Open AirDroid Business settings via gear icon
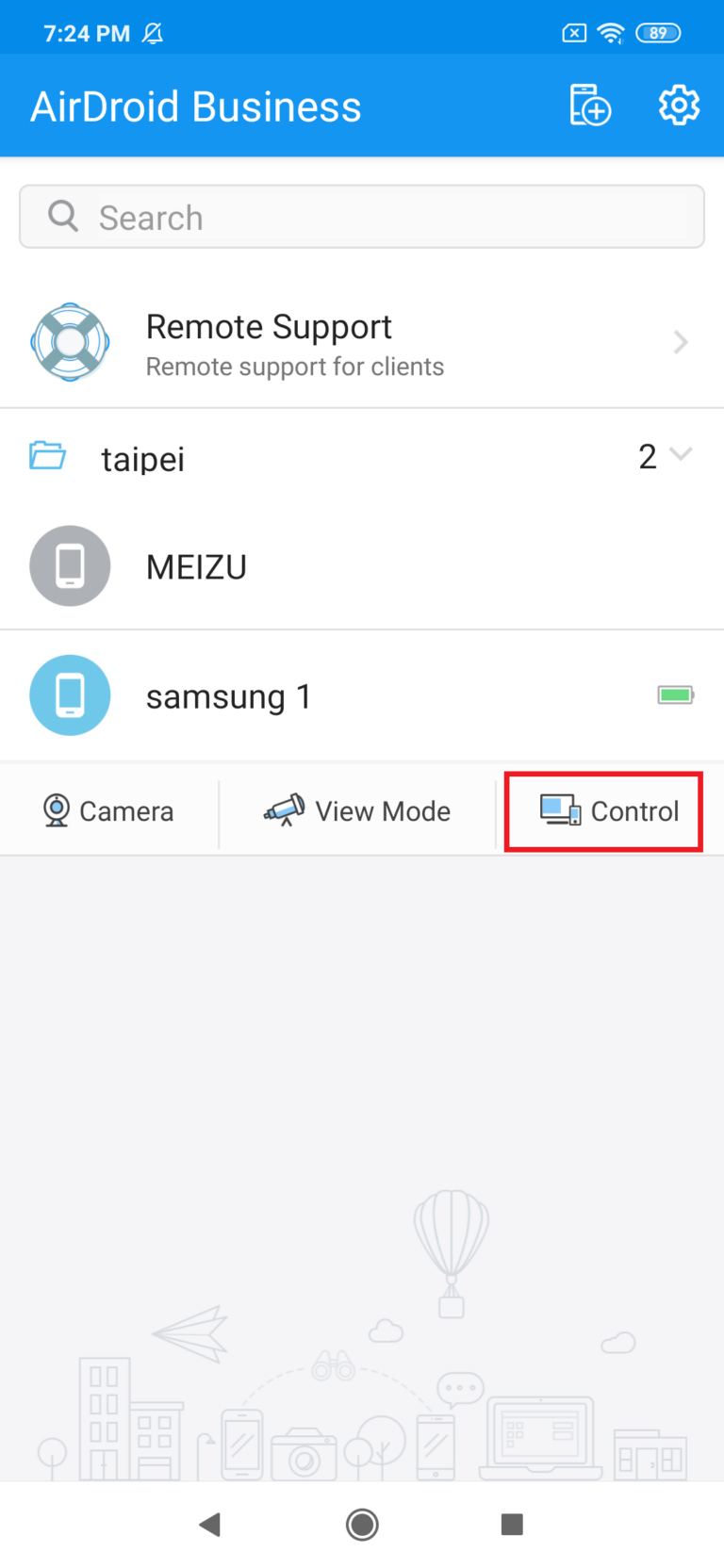Image resolution: width=724 pixels, height=1568 pixels. pos(679,105)
